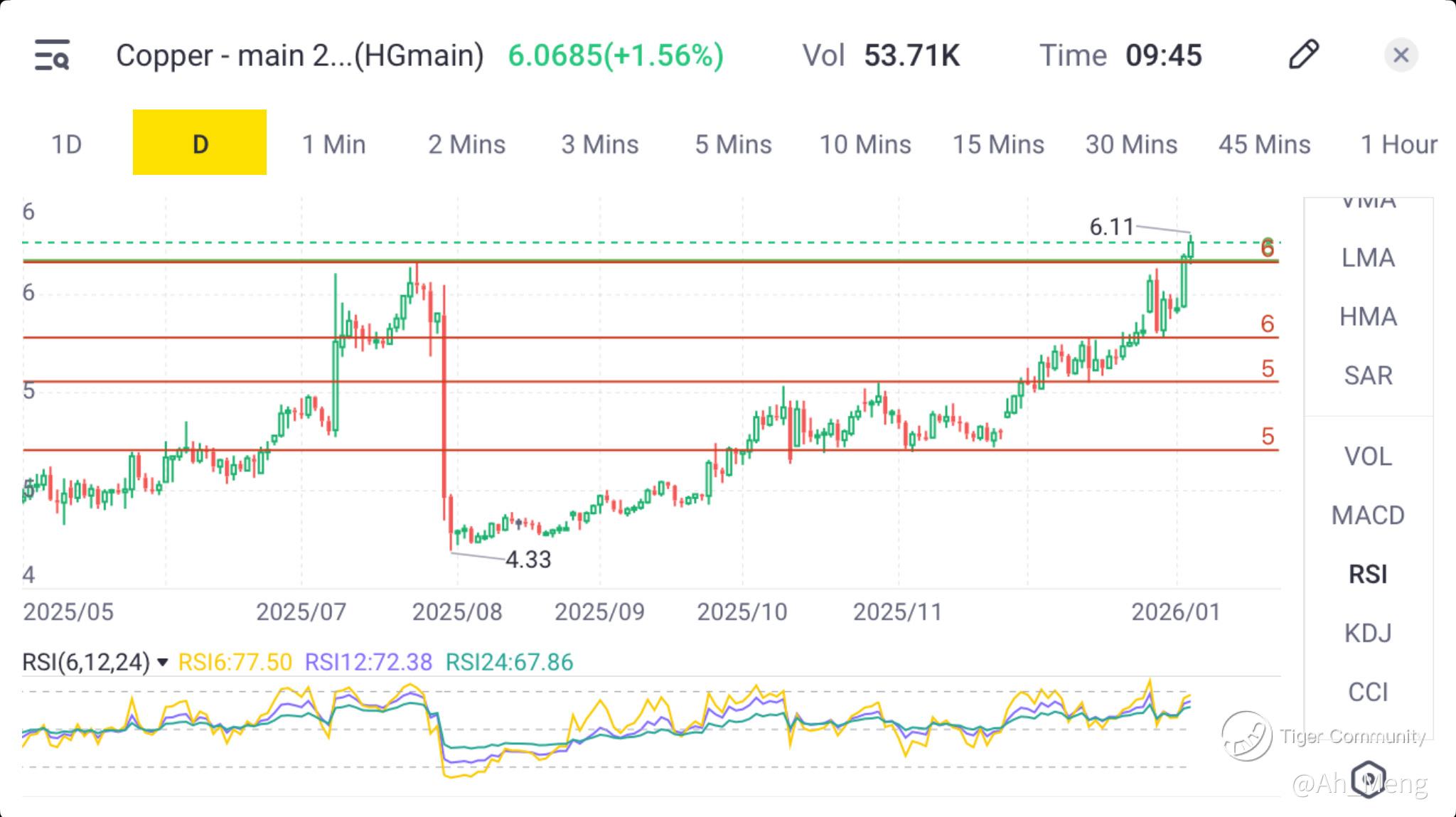Select the VOL indicator
This screenshot has width=1456, height=817.
click(1368, 456)
